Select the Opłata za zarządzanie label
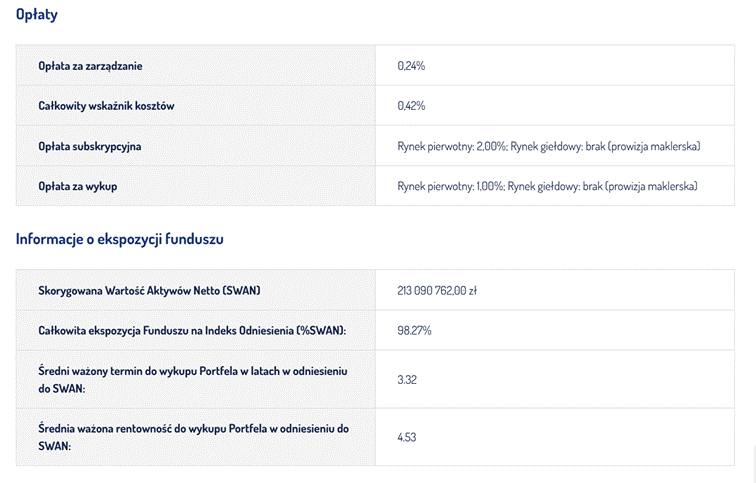This screenshot has width=756, height=483. [90, 66]
